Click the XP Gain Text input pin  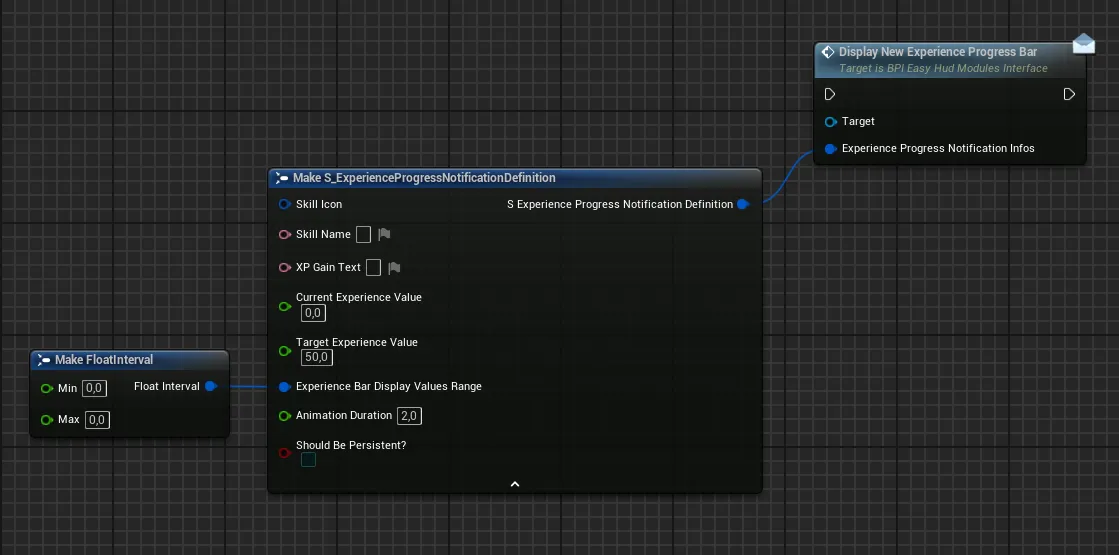tap(285, 268)
